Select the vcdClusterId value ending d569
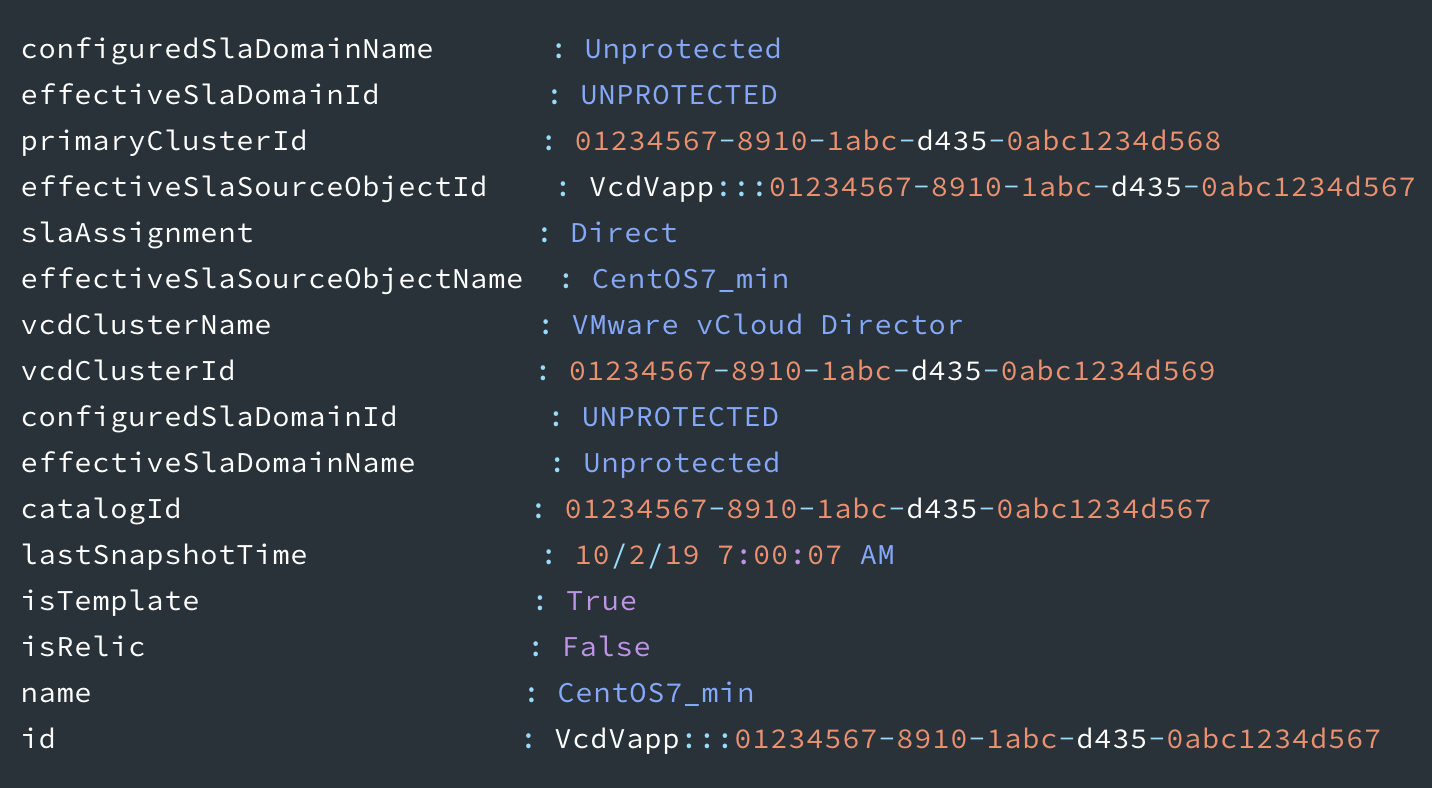 892,371
